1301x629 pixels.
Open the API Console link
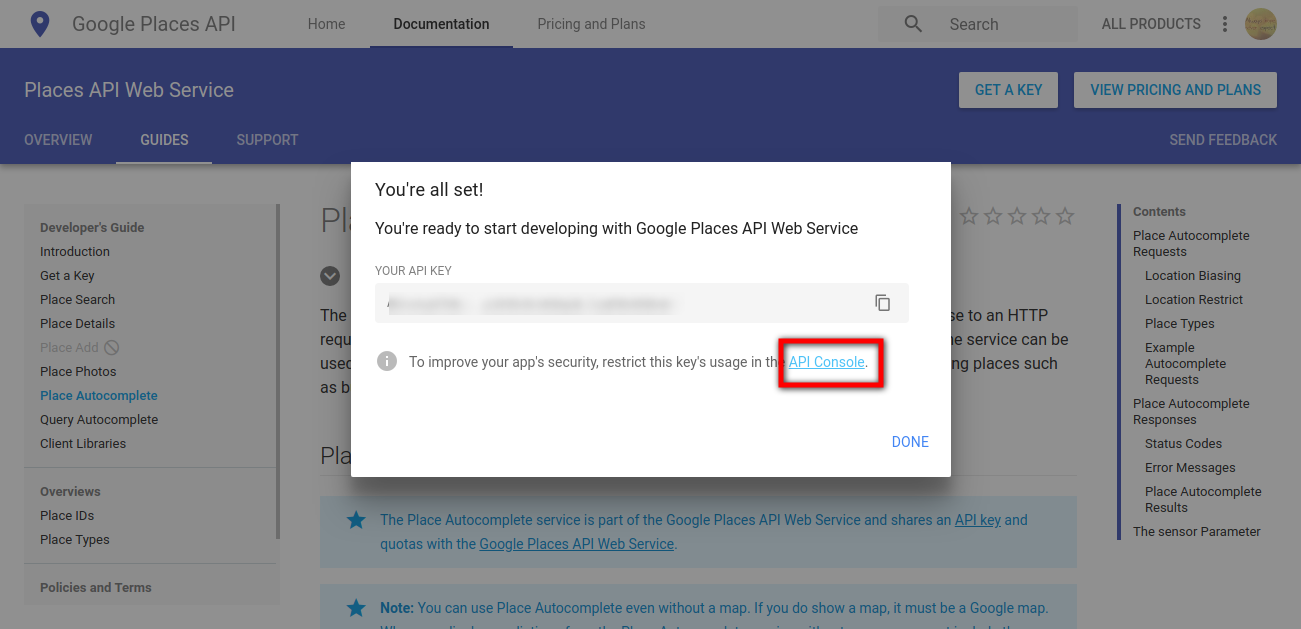coord(826,362)
